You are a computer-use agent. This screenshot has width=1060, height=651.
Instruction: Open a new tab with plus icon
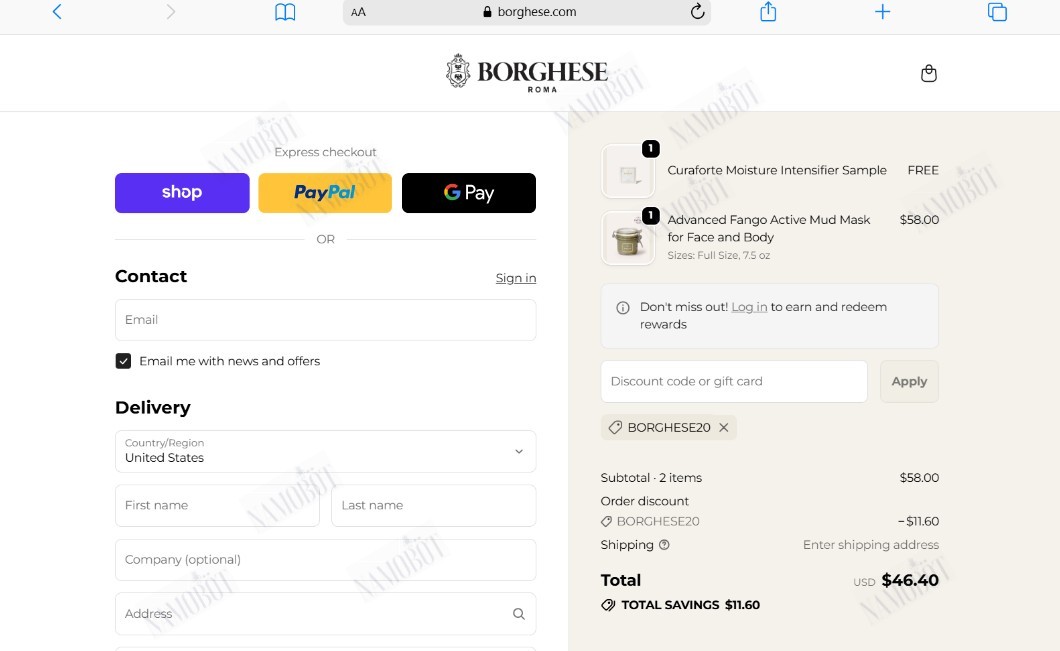tap(882, 11)
